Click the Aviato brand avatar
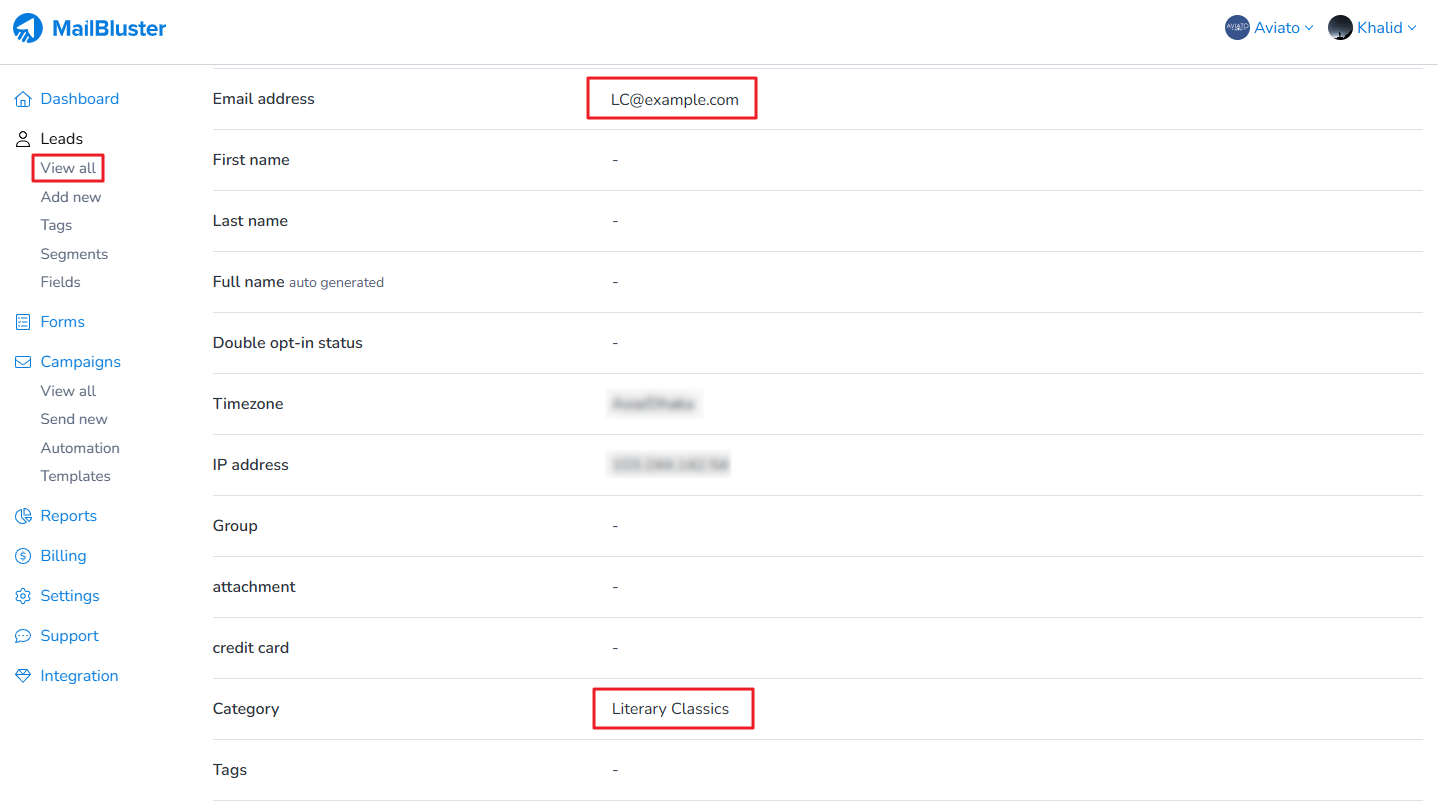 (1237, 28)
